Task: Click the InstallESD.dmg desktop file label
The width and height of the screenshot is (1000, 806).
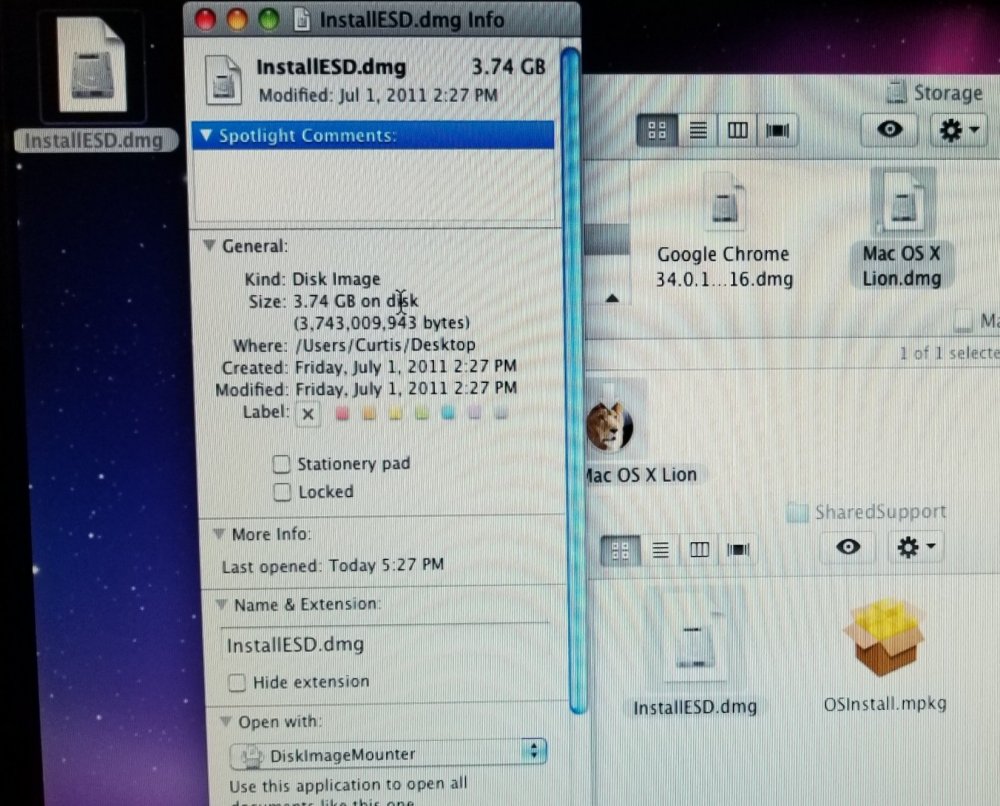Action: click(x=94, y=140)
